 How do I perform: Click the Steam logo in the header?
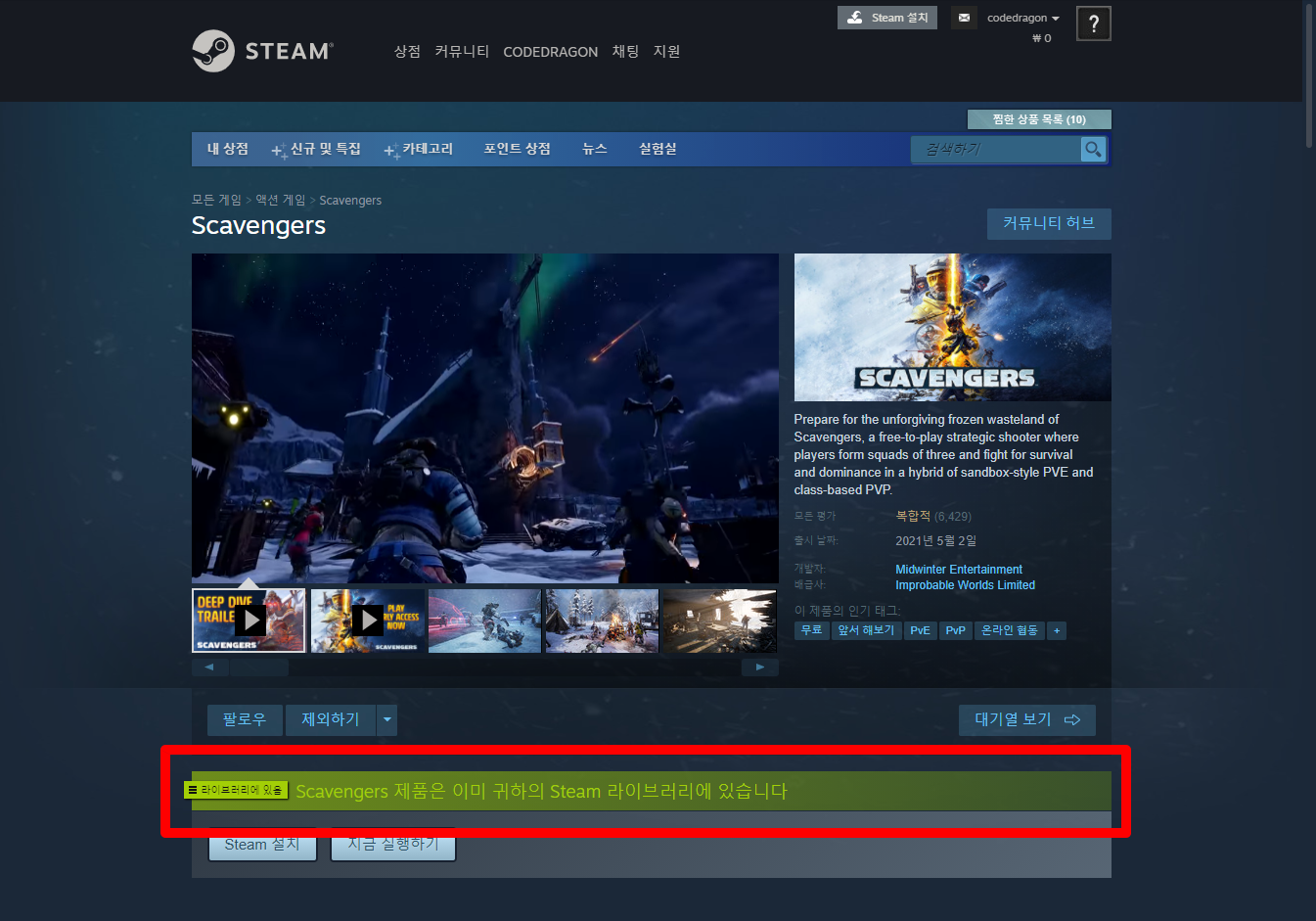click(263, 51)
